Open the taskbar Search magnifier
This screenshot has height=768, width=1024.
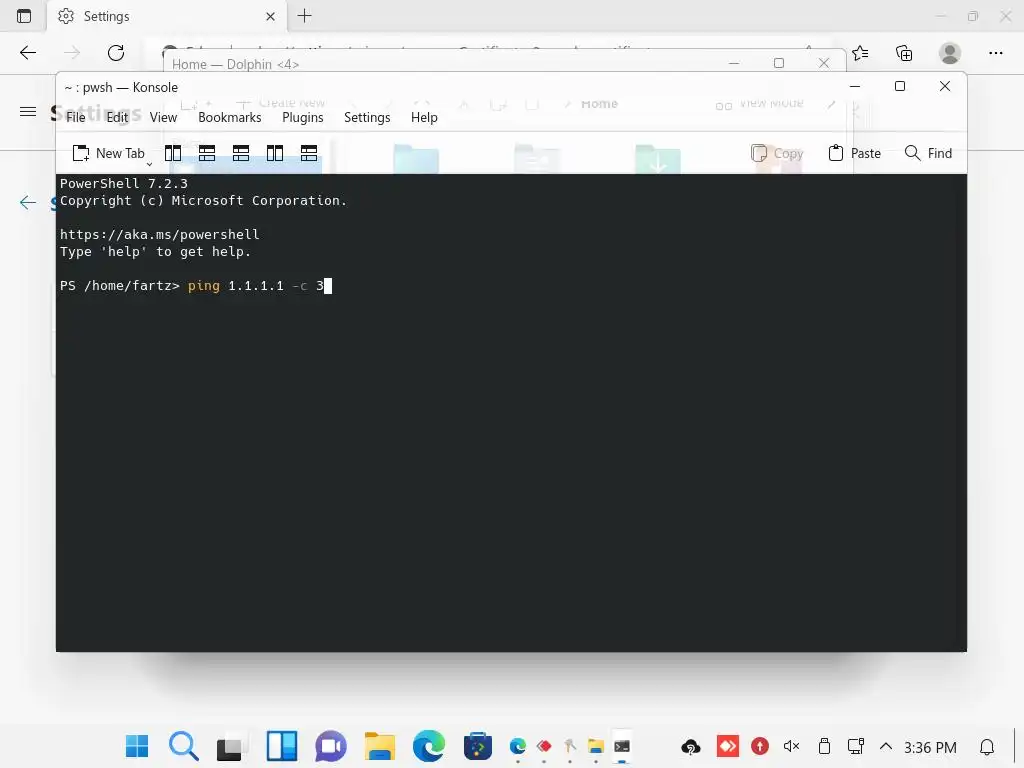pyautogui.click(x=184, y=746)
